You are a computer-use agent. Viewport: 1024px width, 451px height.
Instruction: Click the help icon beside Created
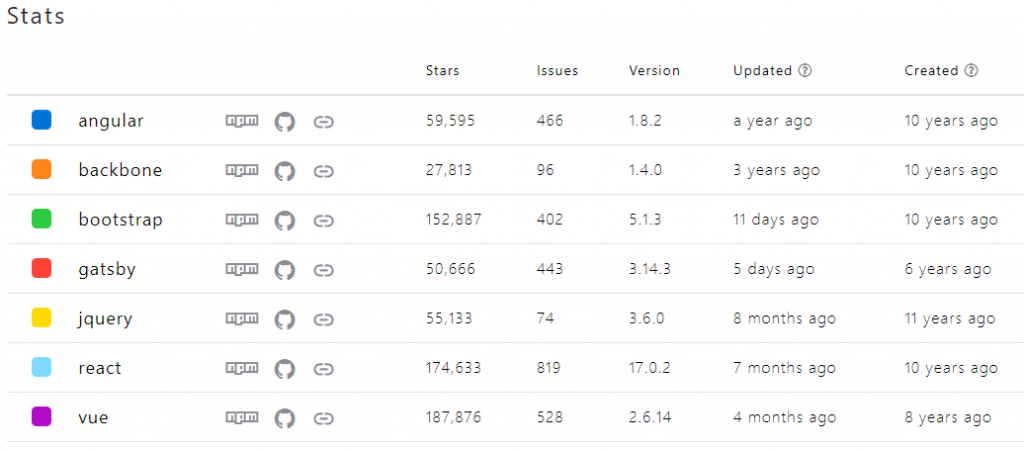pyautogui.click(x=971, y=71)
